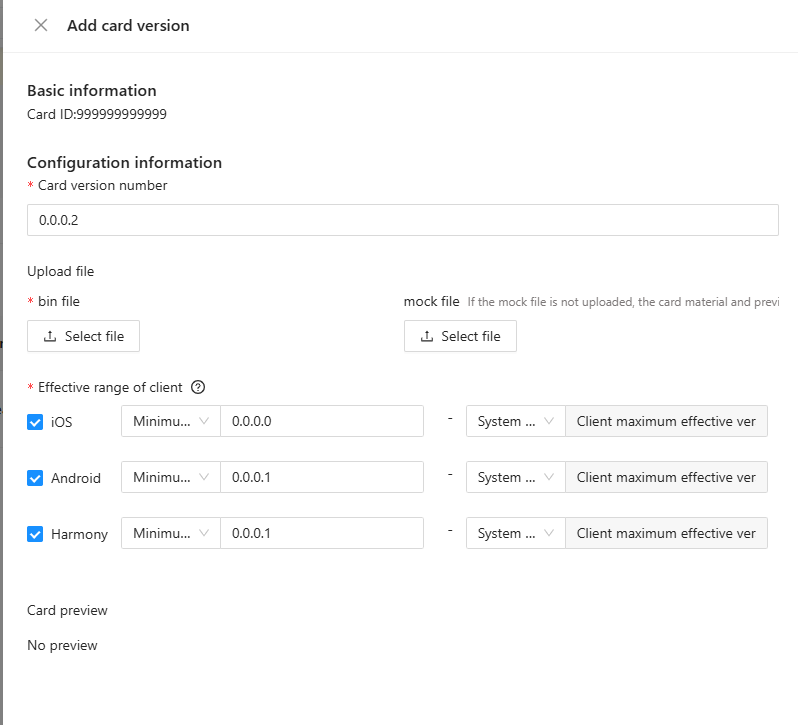Viewport: 798px width, 725px height.
Task: Select file for the mock file upload
Action: click(x=460, y=336)
